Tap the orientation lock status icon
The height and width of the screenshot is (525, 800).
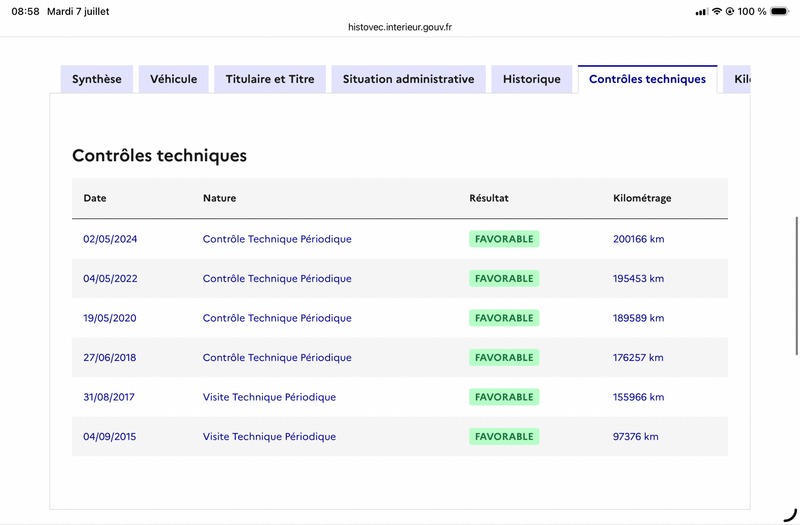point(730,11)
